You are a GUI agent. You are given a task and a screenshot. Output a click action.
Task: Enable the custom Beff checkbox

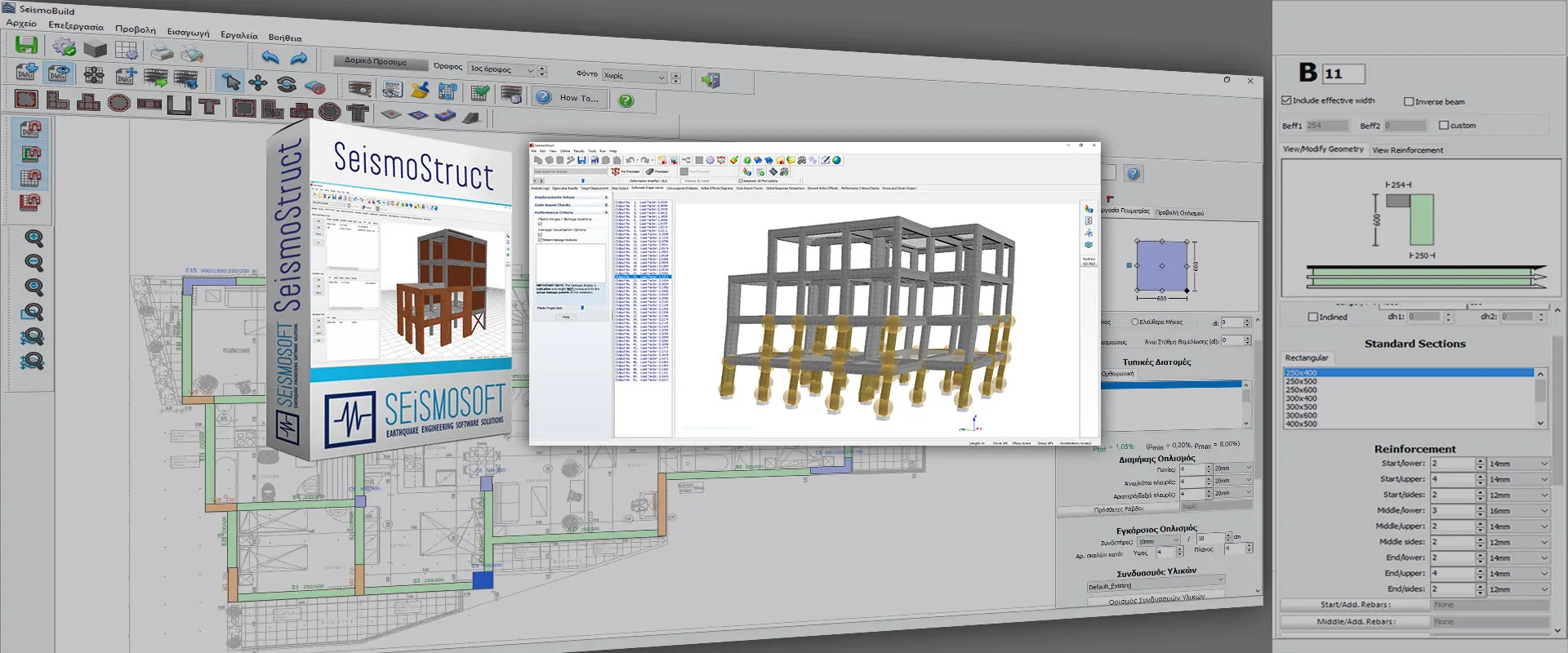point(1444,125)
